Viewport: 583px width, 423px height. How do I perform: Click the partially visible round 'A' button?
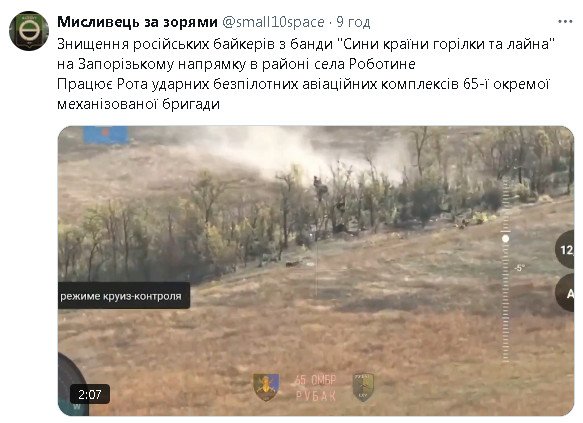(564, 293)
